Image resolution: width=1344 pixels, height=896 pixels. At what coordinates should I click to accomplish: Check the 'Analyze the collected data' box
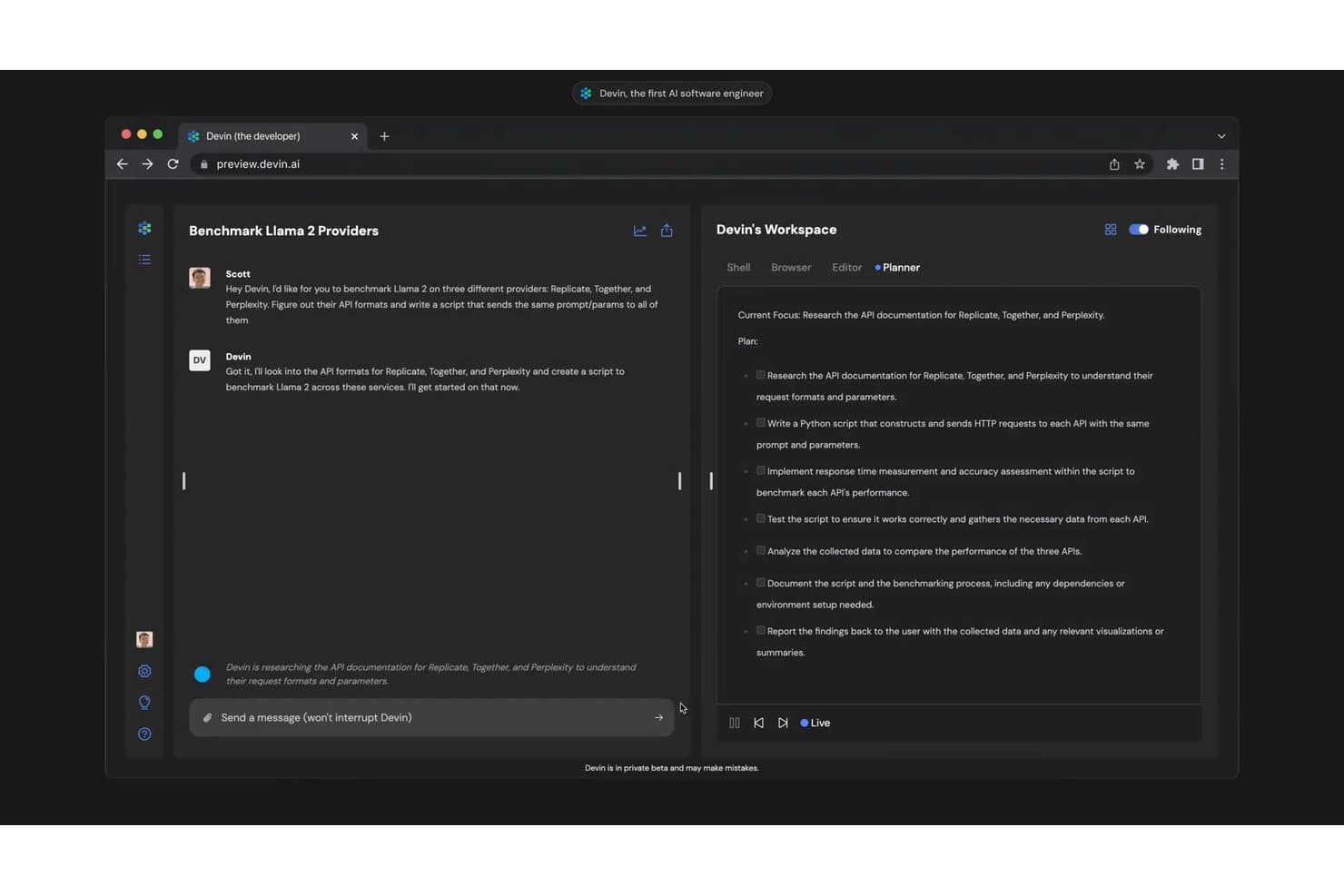761,551
